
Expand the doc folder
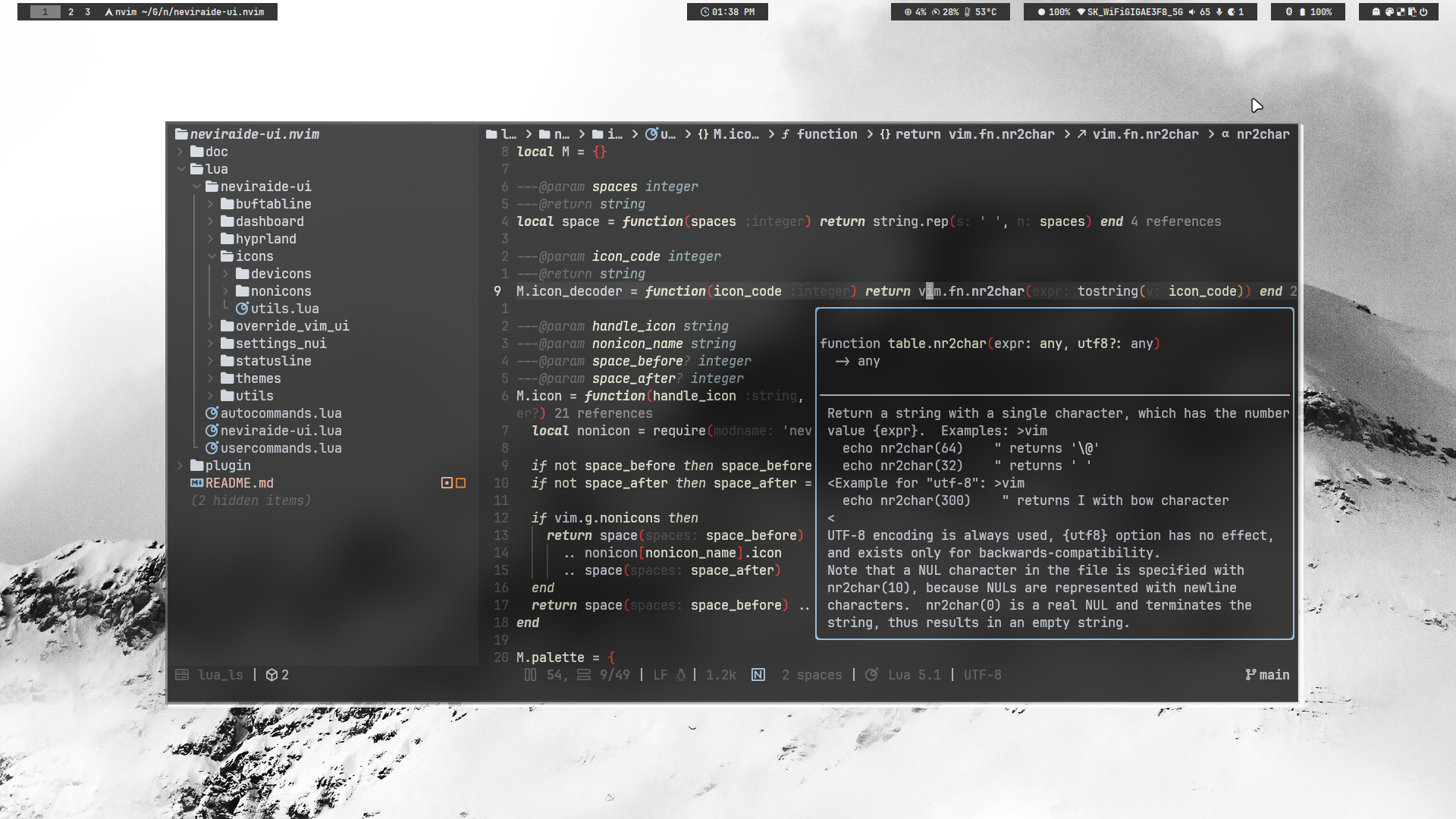[x=180, y=152]
